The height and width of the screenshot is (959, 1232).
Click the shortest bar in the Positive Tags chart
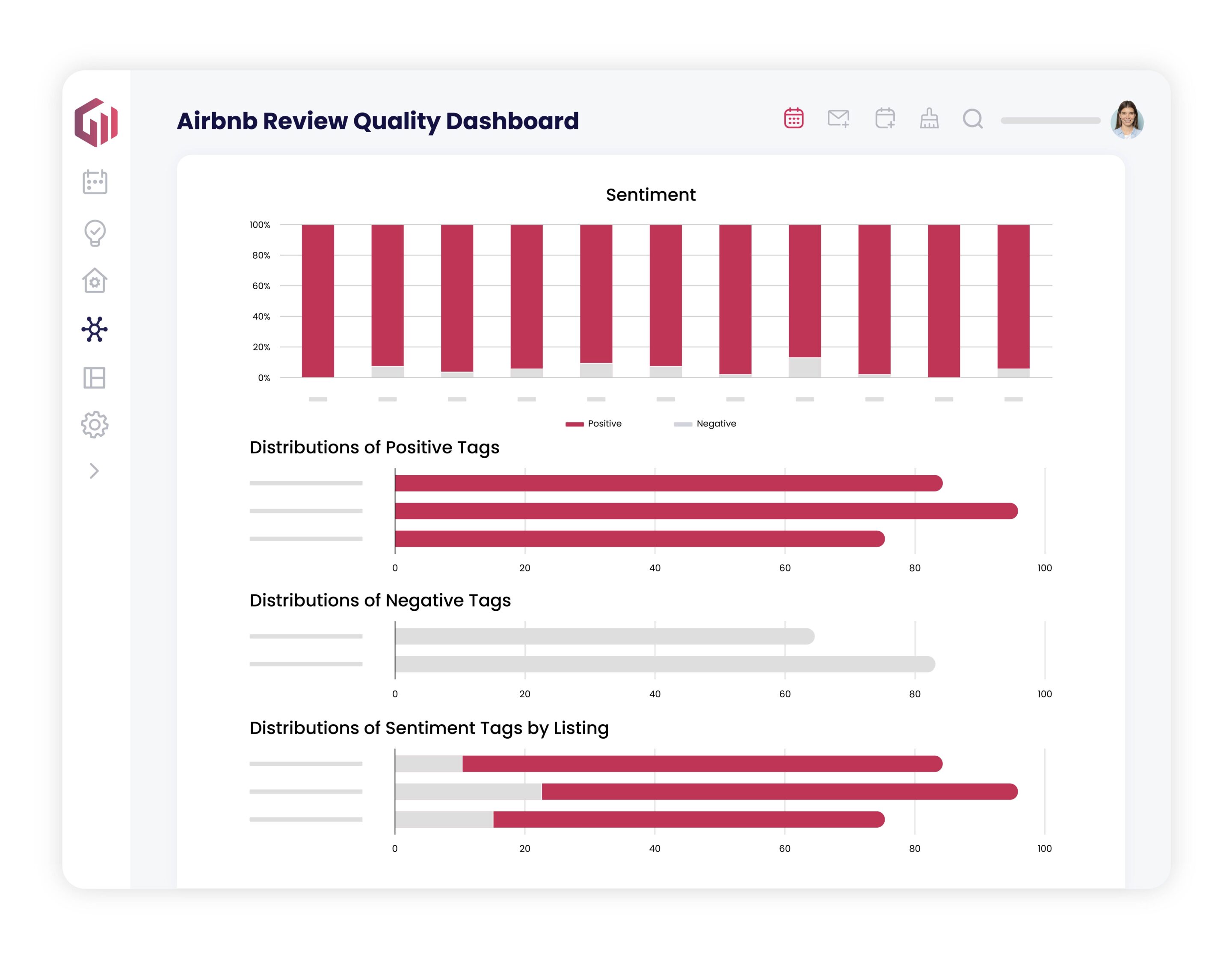click(x=640, y=539)
